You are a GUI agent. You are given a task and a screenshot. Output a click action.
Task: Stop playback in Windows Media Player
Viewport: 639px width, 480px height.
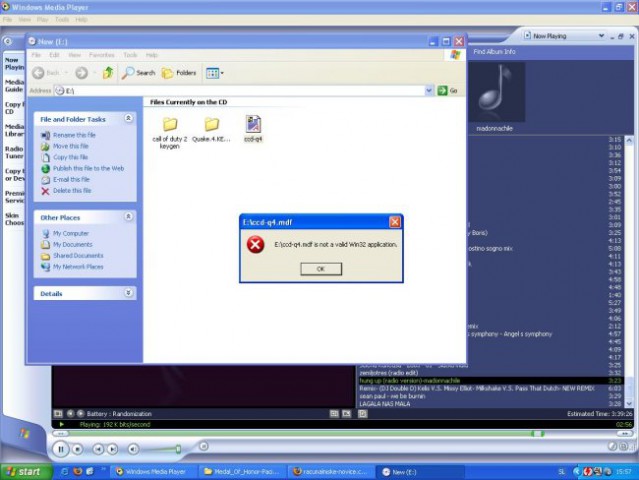77,449
